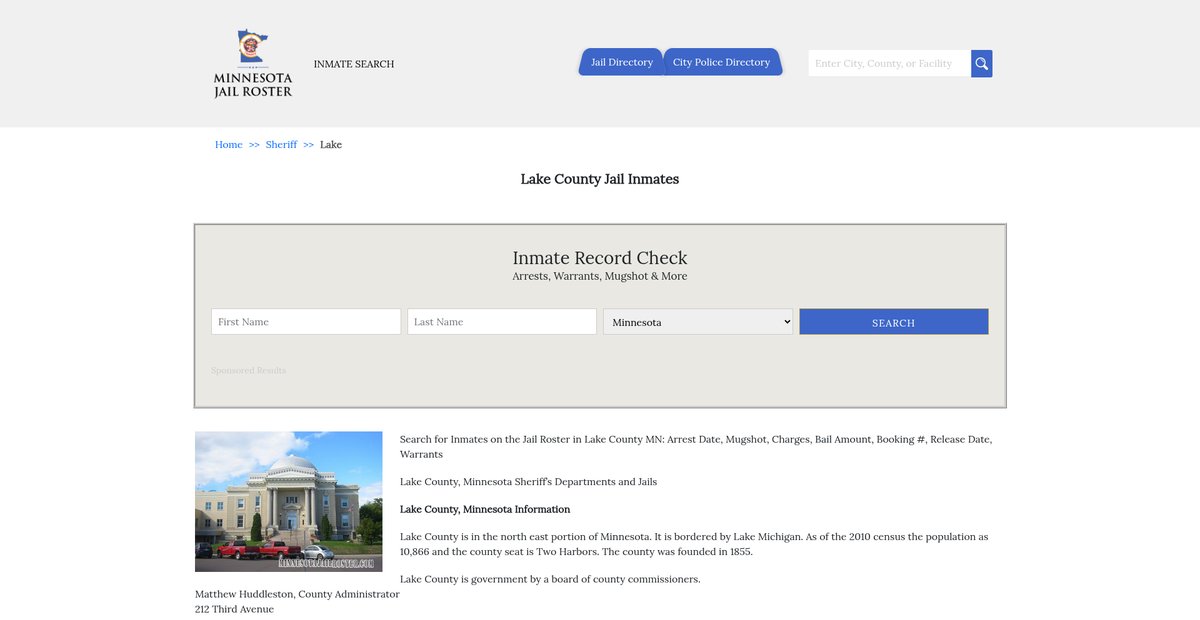Image resolution: width=1200 pixels, height=620 pixels.
Task: Click the Minnesota Jail Roster logo
Action: (253, 64)
